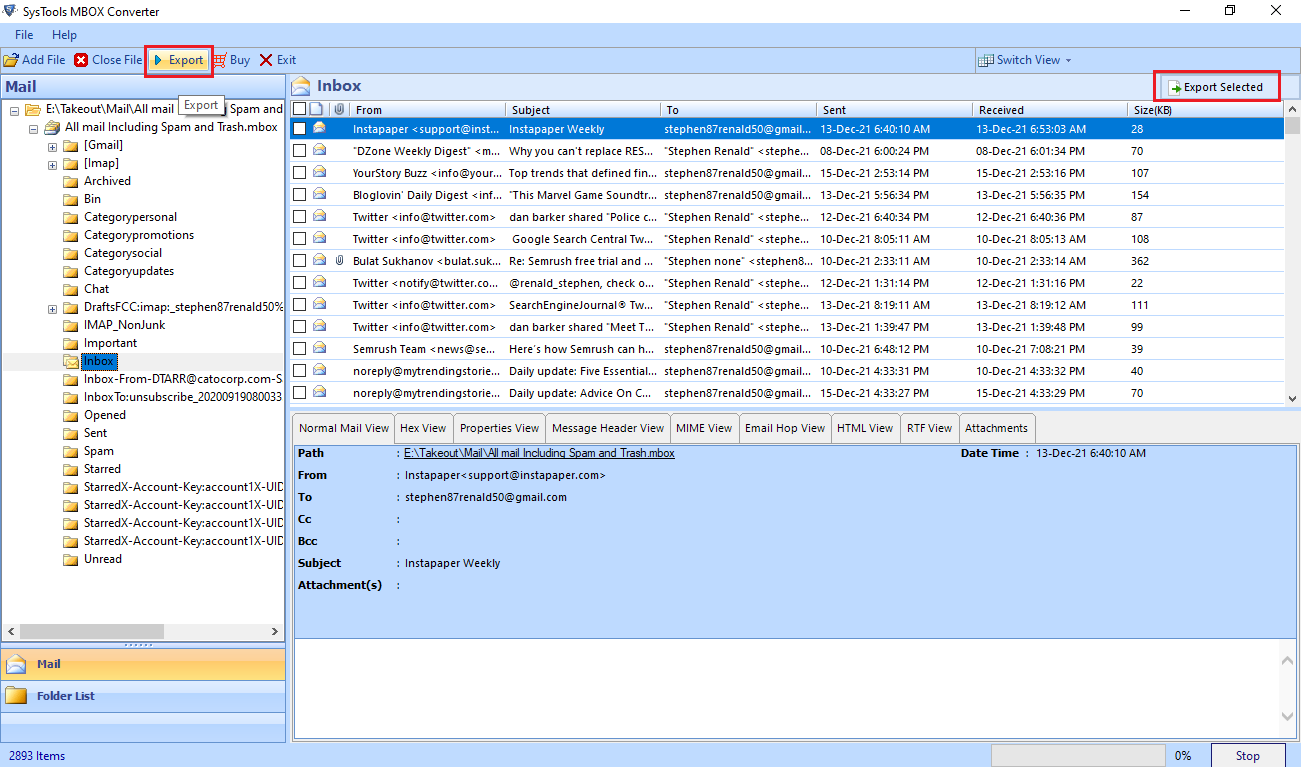Click the envelope icon of YourStory Buzz email

[x=319, y=173]
